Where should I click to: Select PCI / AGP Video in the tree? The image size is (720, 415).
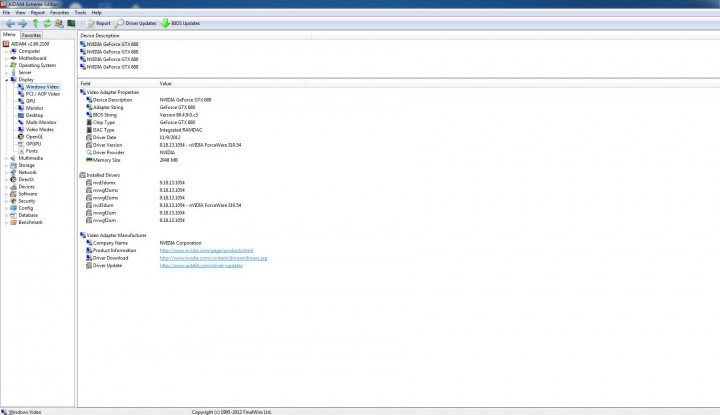[x=43, y=94]
